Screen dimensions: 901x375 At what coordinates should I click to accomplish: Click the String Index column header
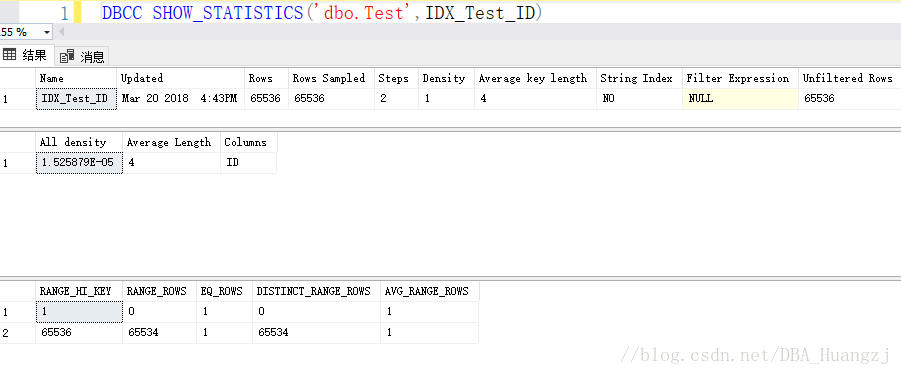pyautogui.click(x=640, y=78)
